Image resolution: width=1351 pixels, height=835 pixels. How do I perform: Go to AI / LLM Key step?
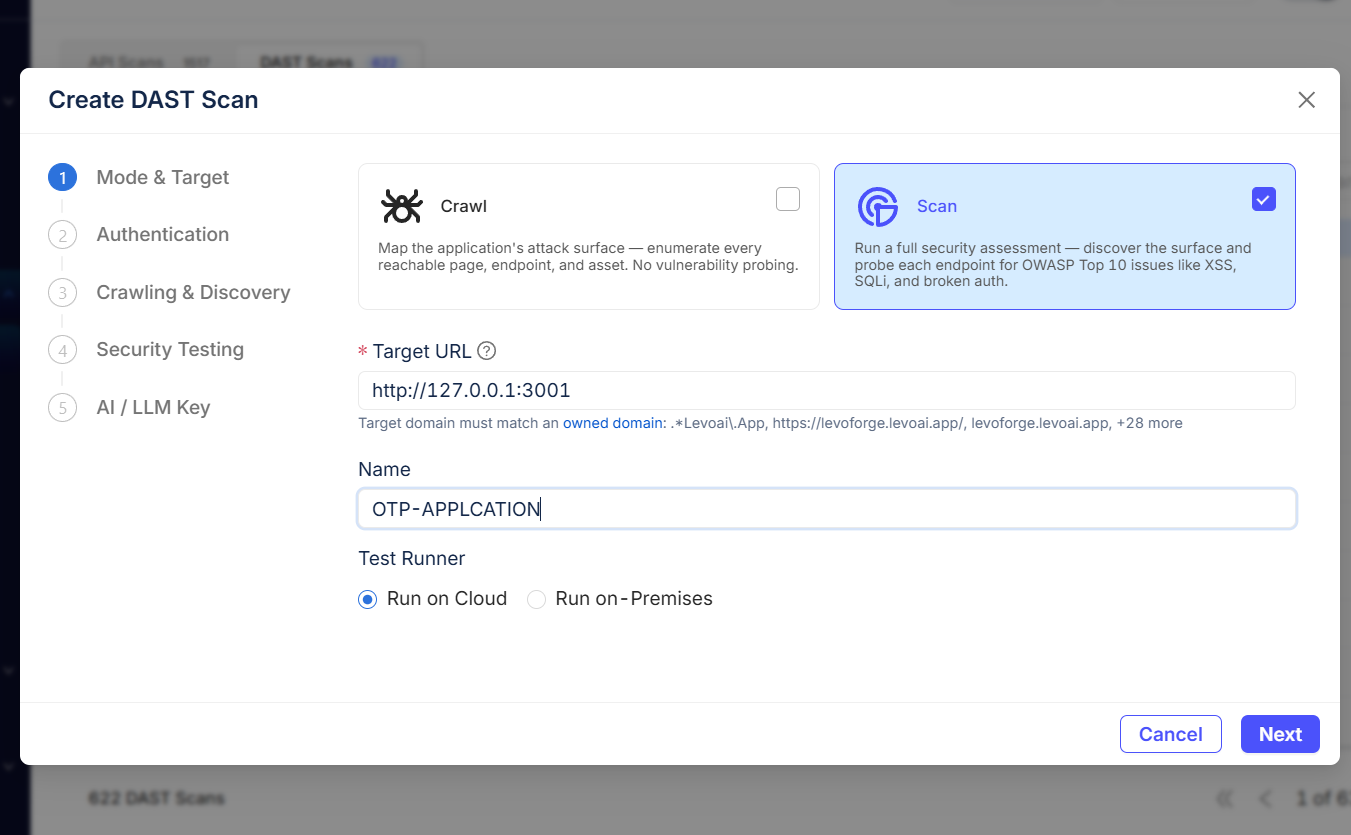click(153, 407)
